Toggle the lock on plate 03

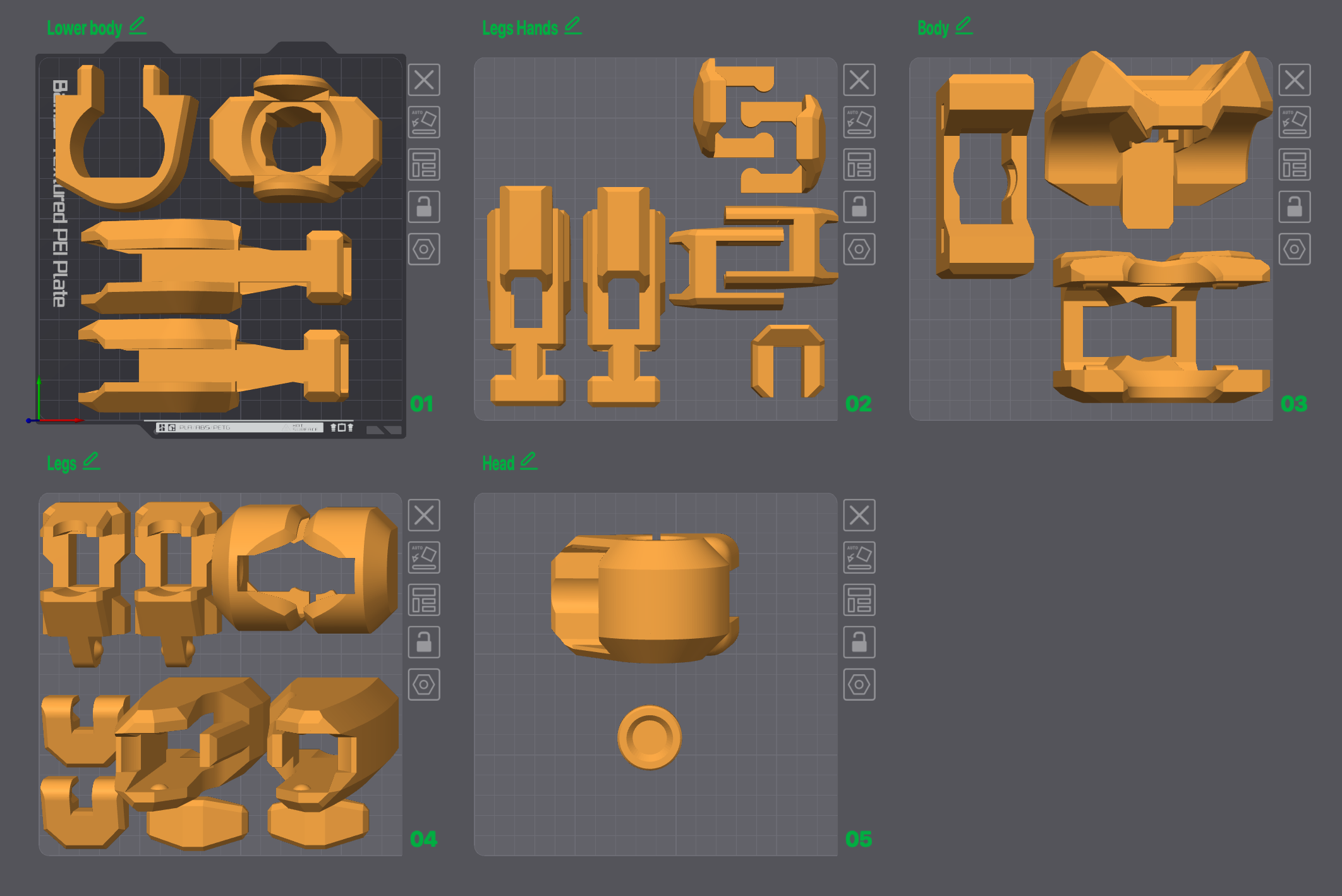point(1295,207)
